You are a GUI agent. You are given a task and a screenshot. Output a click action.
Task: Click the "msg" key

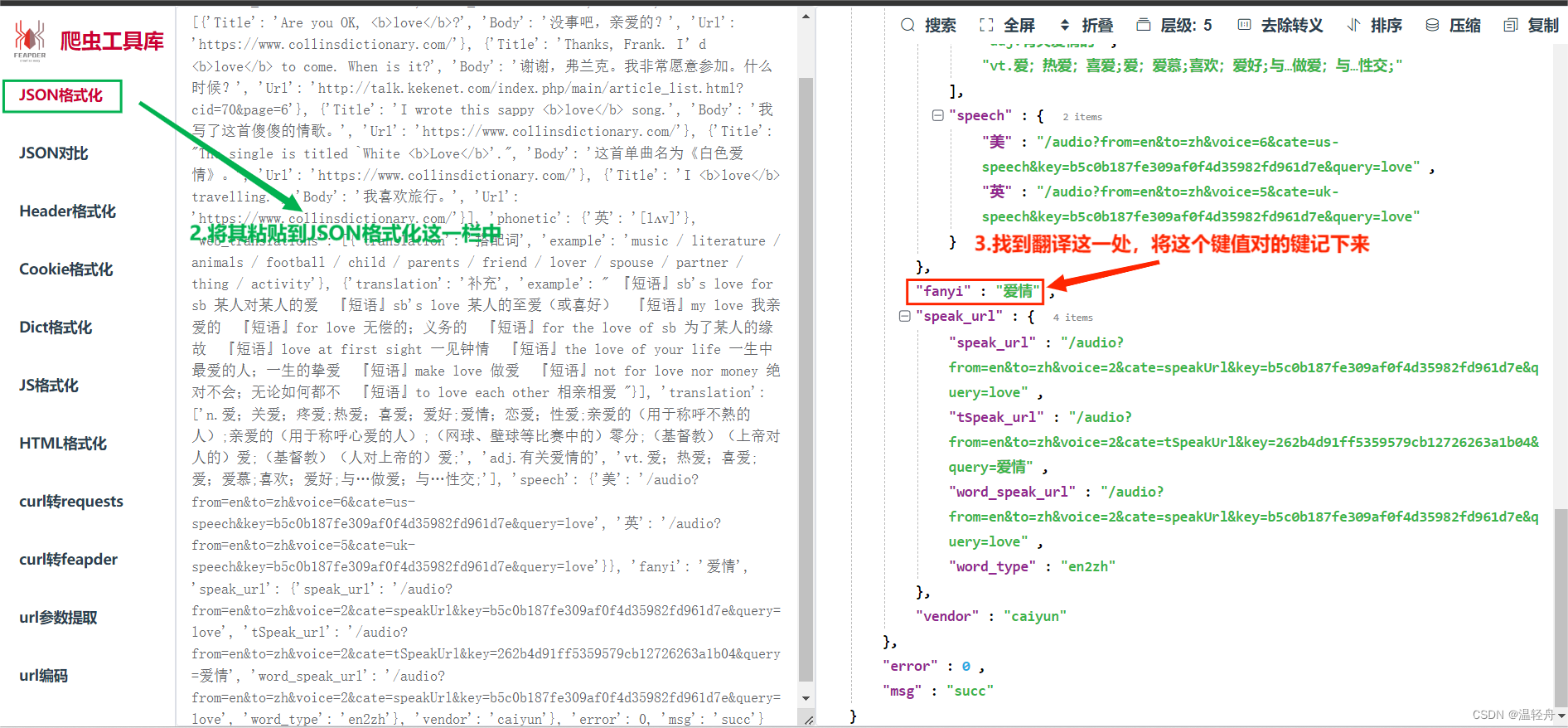tap(903, 691)
